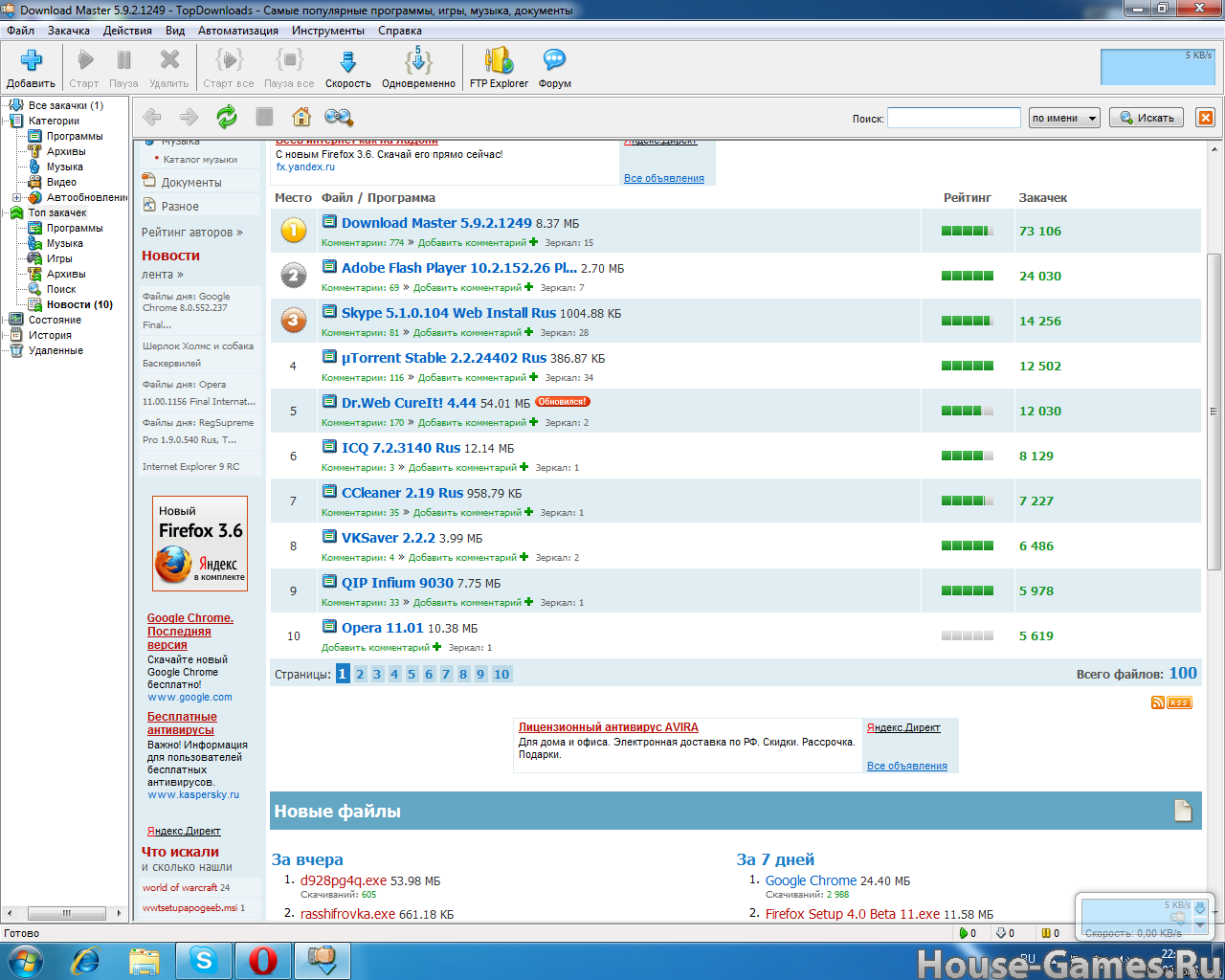Click the Pause toolbar button
This screenshot has width=1225, height=980.
pyautogui.click(x=123, y=69)
